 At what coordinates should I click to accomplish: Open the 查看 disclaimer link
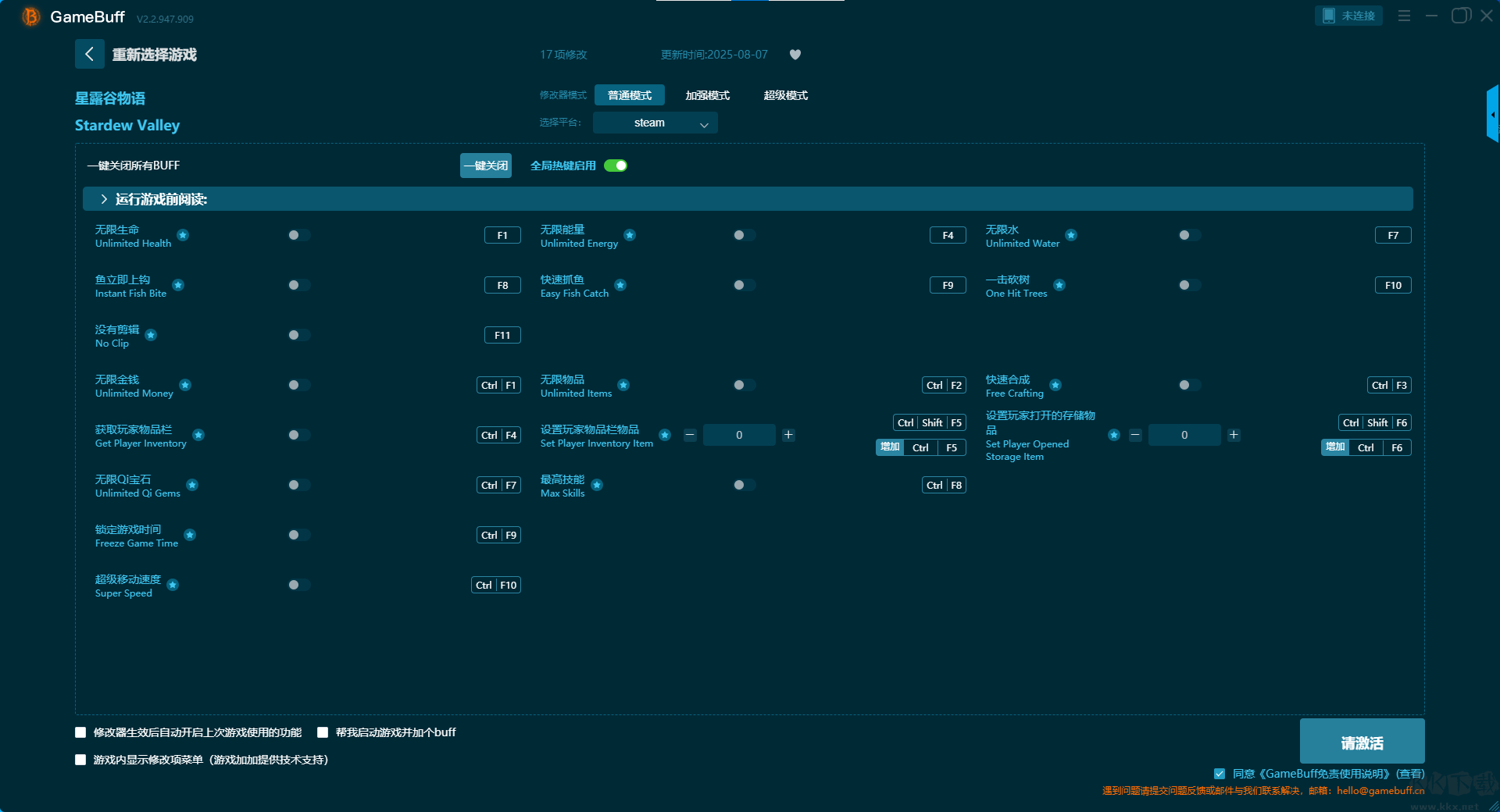1410,774
